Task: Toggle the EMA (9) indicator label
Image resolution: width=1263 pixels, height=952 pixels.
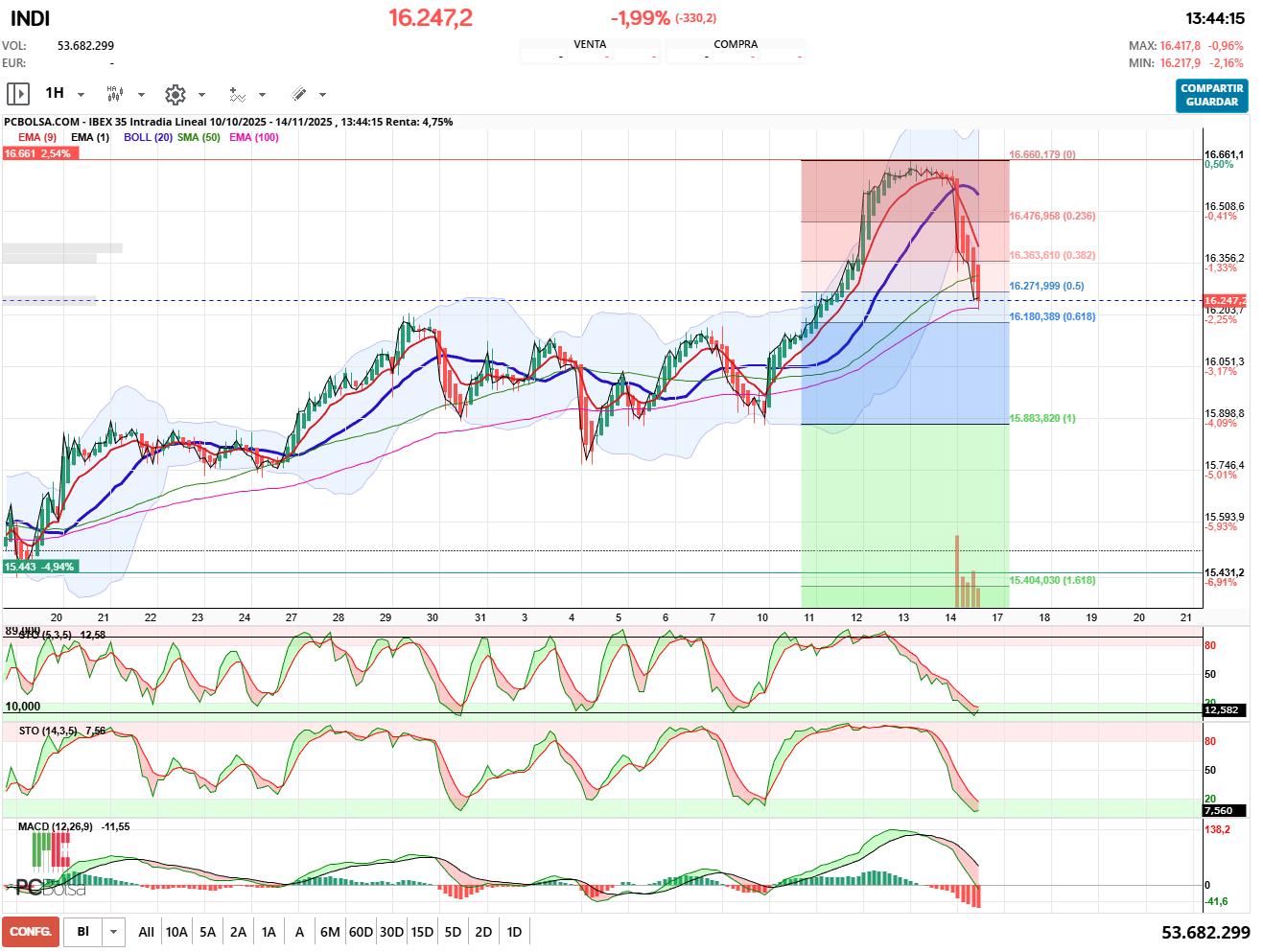Action: [x=37, y=137]
